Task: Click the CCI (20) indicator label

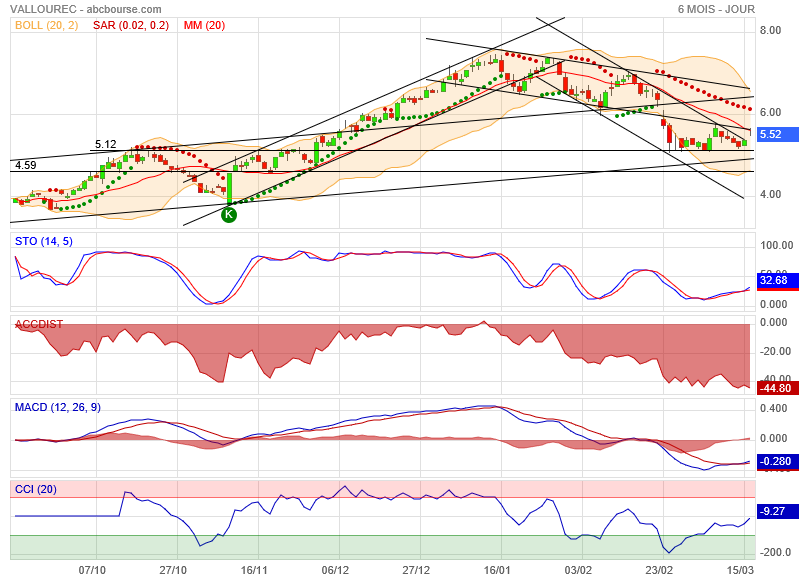Action: coord(36,489)
